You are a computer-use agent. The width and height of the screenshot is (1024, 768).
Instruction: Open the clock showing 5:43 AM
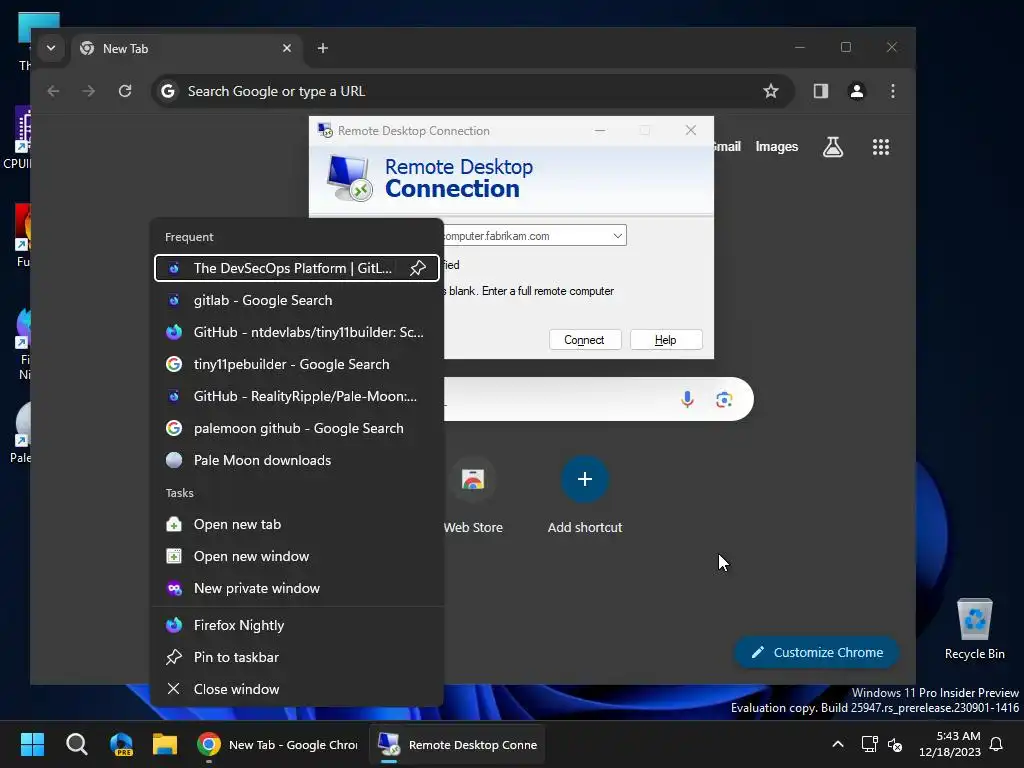click(x=950, y=744)
